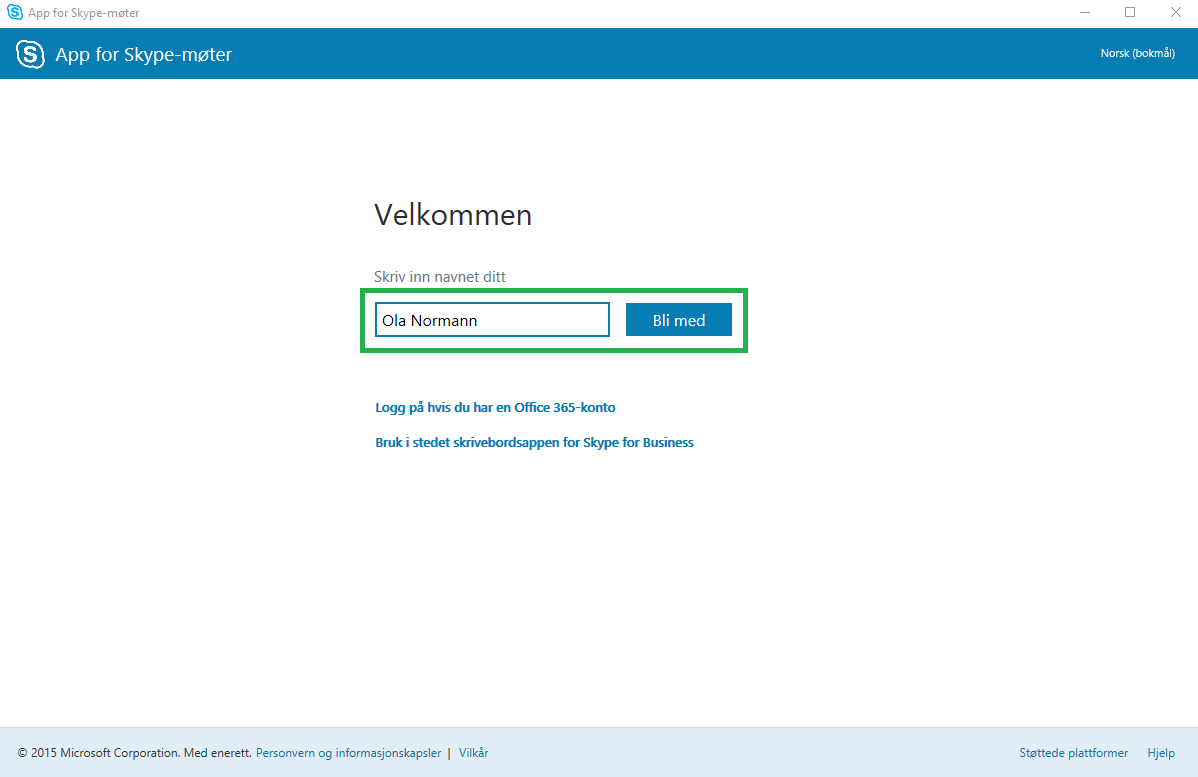Open Logg på hvis du har en Office 365-konto
Screen dimensions: 1198x777
(x=495, y=407)
